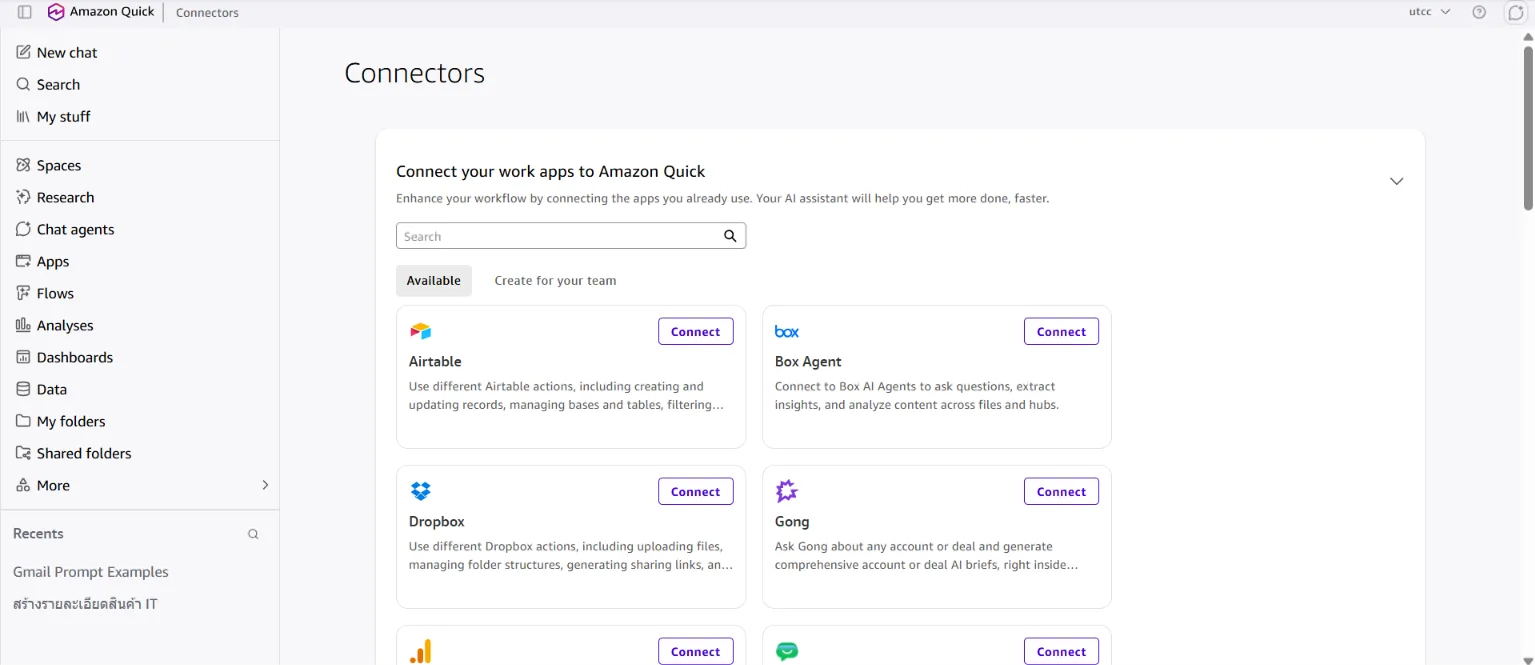Click the Connectors page heading
This screenshot has width=1535, height=665.
(415, 73)
